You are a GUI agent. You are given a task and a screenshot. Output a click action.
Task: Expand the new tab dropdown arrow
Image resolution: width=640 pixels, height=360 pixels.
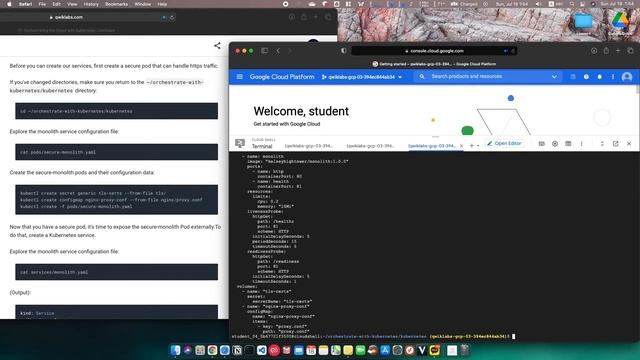point(478,146)
